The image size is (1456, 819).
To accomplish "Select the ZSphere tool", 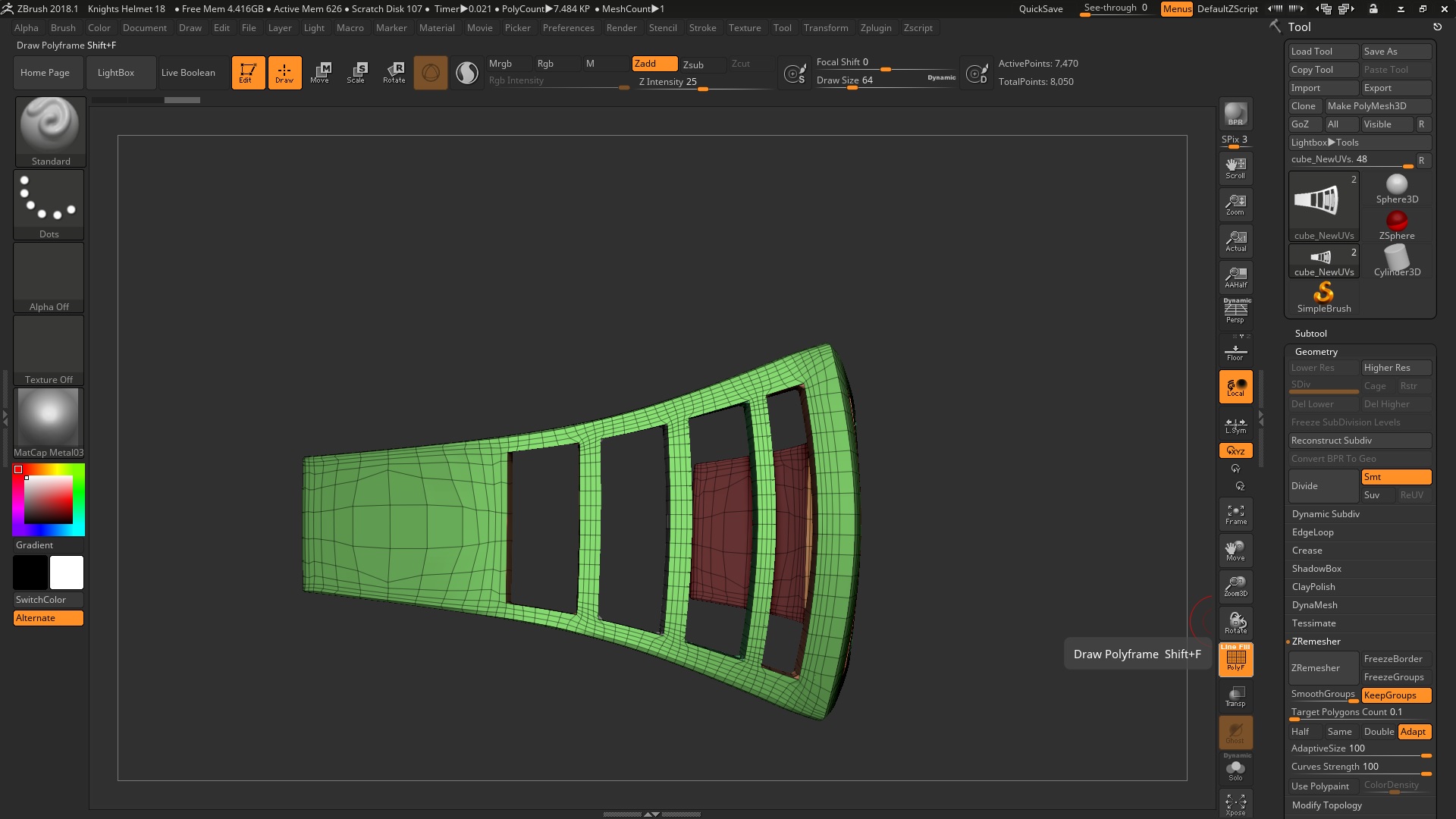I will [1397, 225].
